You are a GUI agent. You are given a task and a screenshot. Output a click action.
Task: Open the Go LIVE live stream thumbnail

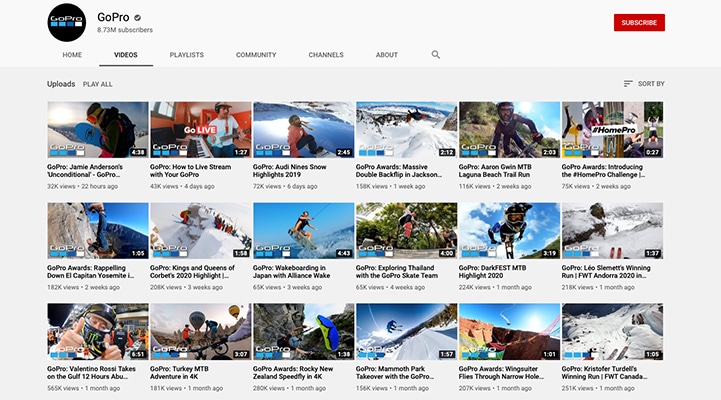200,129
